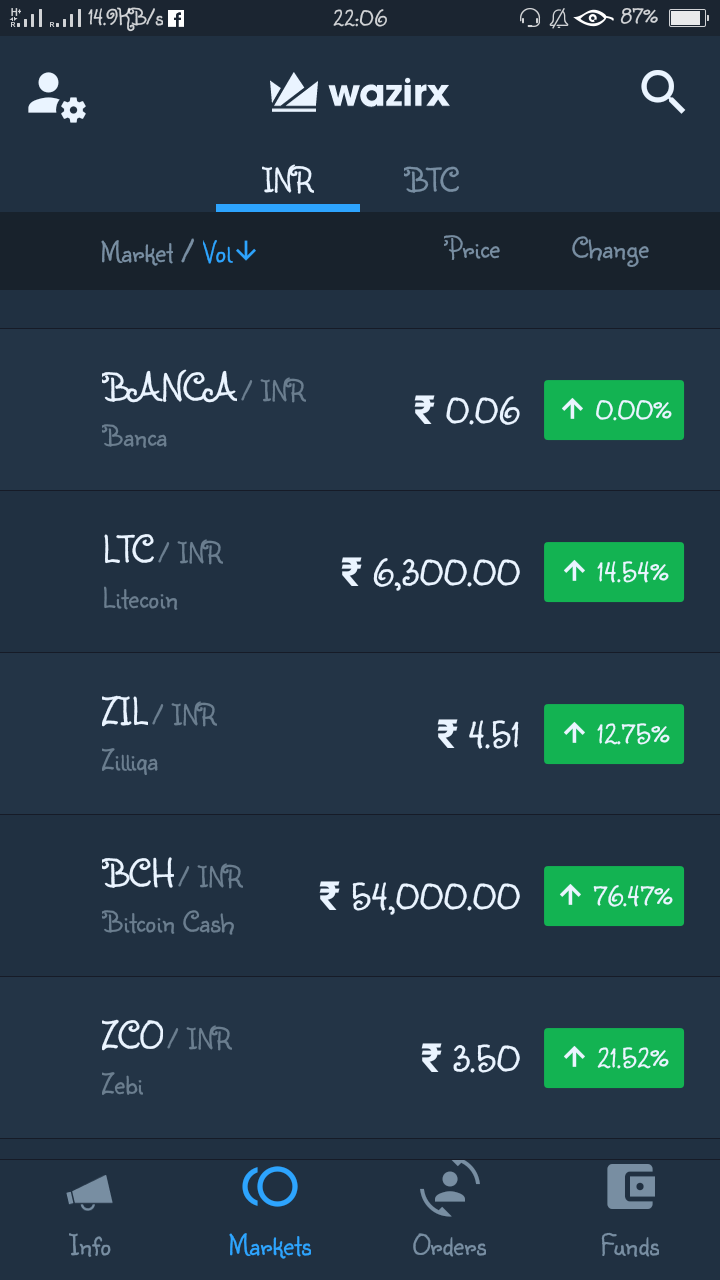Tap the Facebook notification icon in status bar
This screenshot has width=720, height=1280.
176,18
